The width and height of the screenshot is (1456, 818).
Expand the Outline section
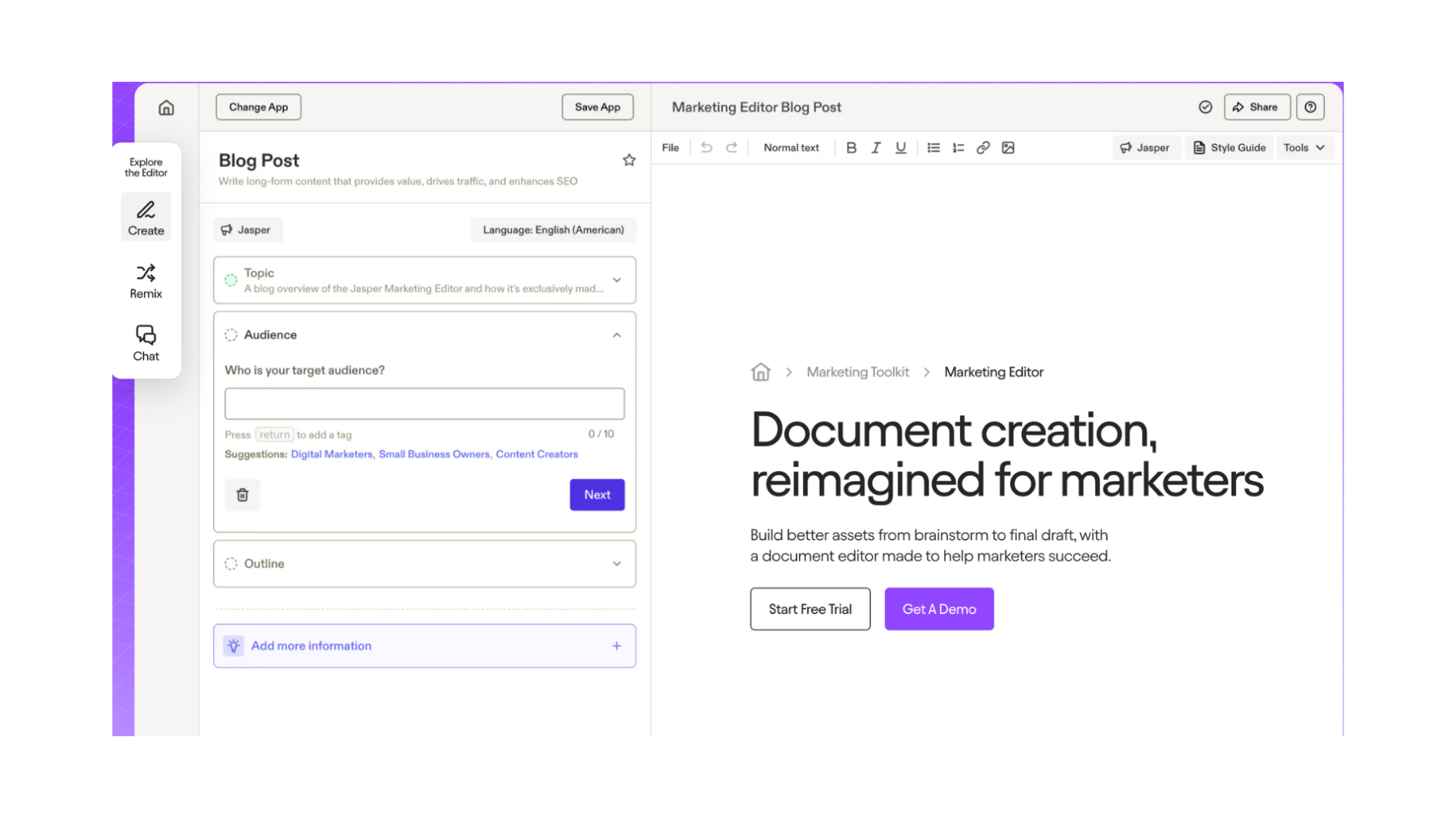coord(616,564)
